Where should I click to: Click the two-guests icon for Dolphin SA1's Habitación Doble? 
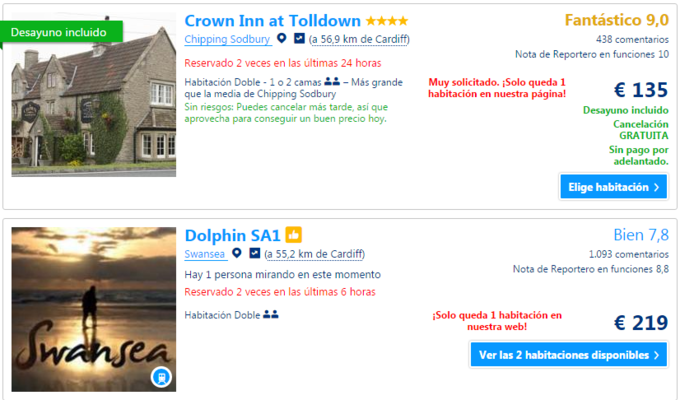pos(270,315)
